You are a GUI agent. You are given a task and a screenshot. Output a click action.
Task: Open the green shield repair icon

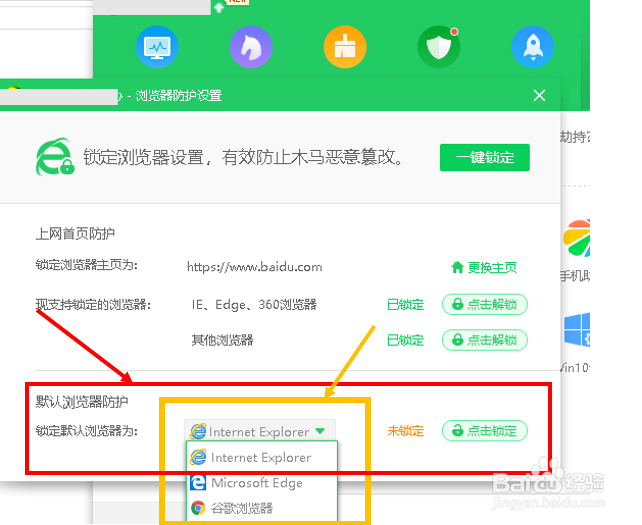click(x=439, y=47)
